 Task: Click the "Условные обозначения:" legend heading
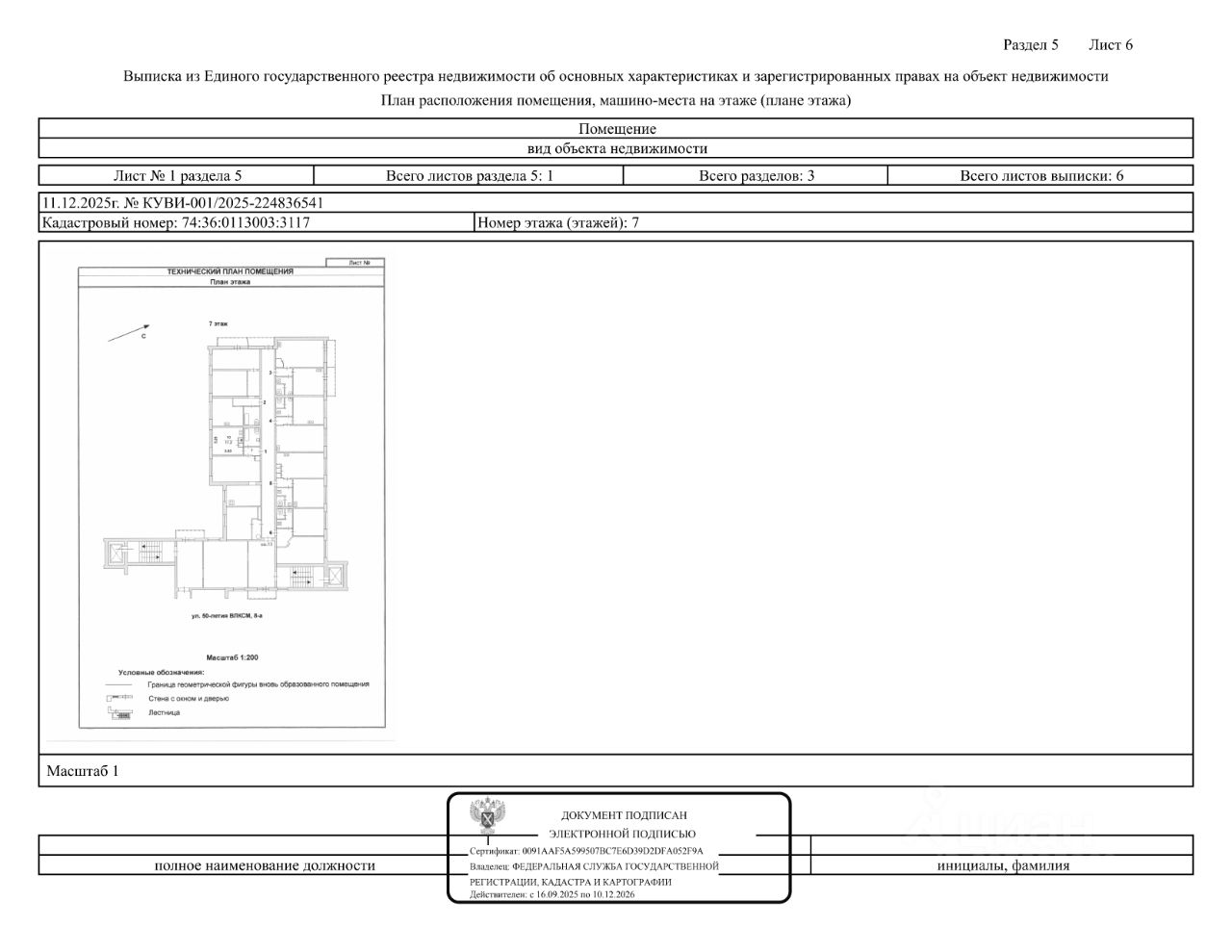tap(161, 671)
